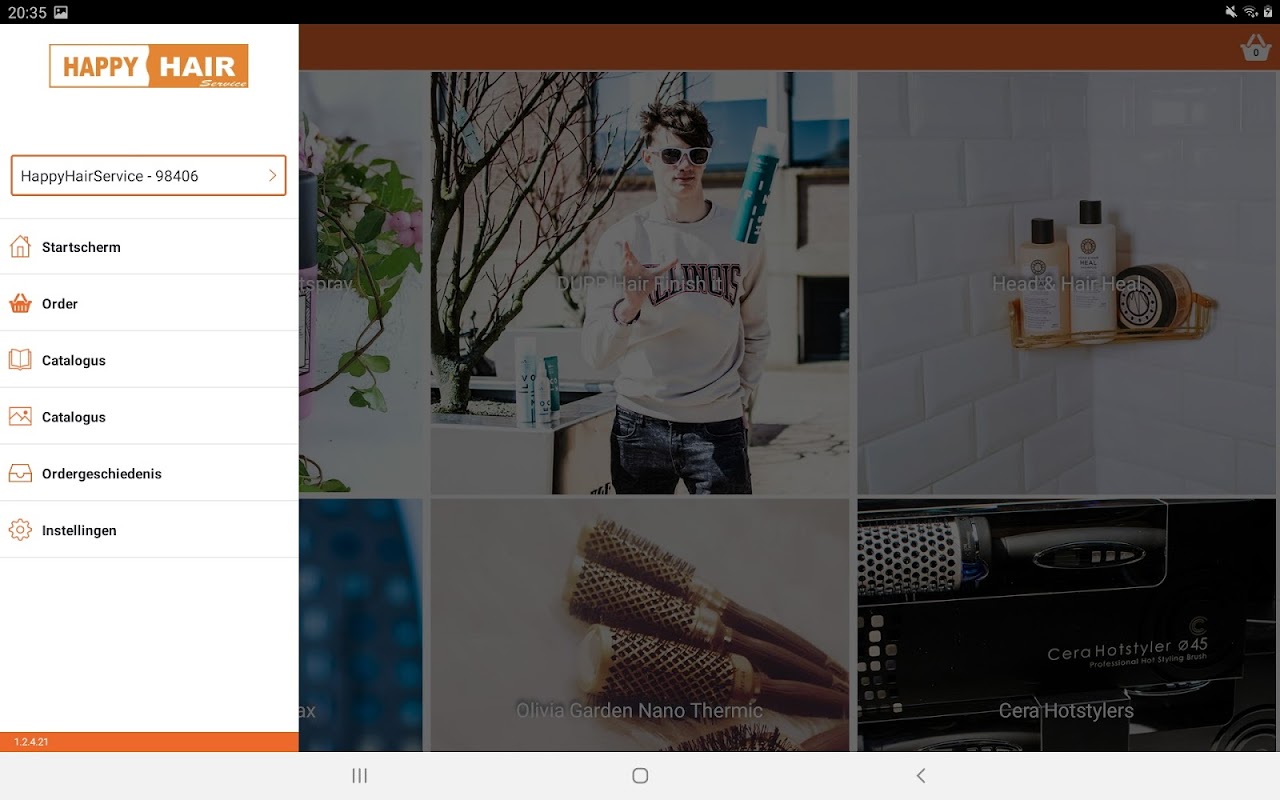Viewport: 1280px width, 800px height.
Task: Tap the image notification icon in status bar
Action: [61, 12]
